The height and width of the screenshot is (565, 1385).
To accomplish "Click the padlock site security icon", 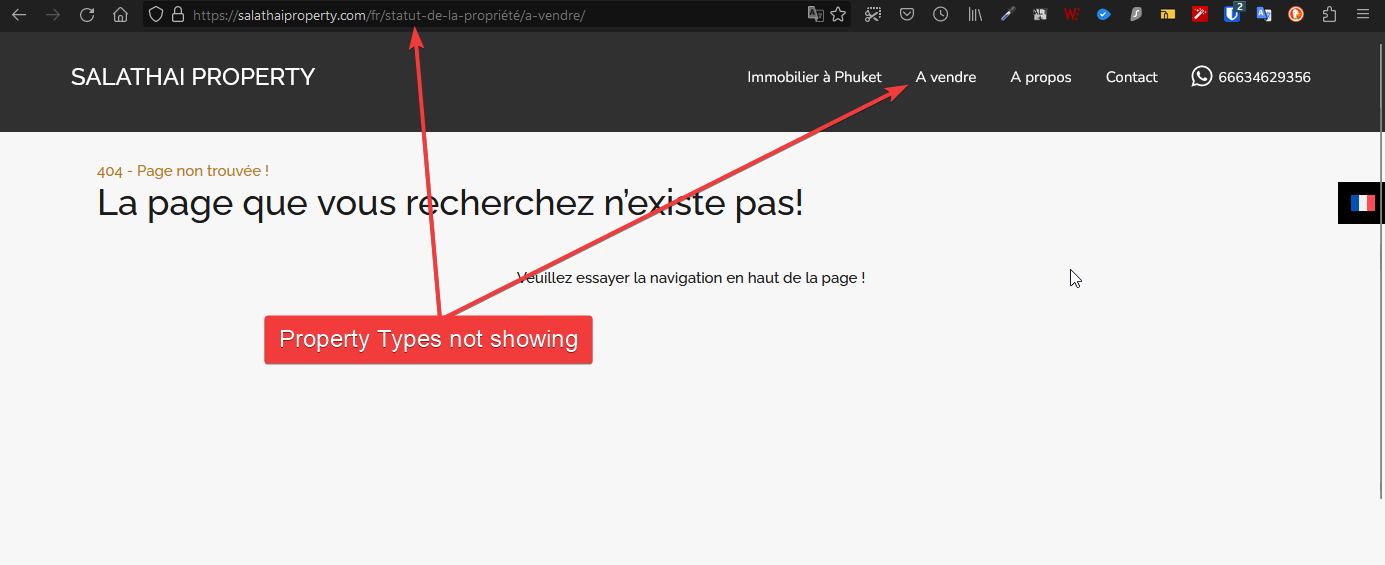I will click(178, 15).
